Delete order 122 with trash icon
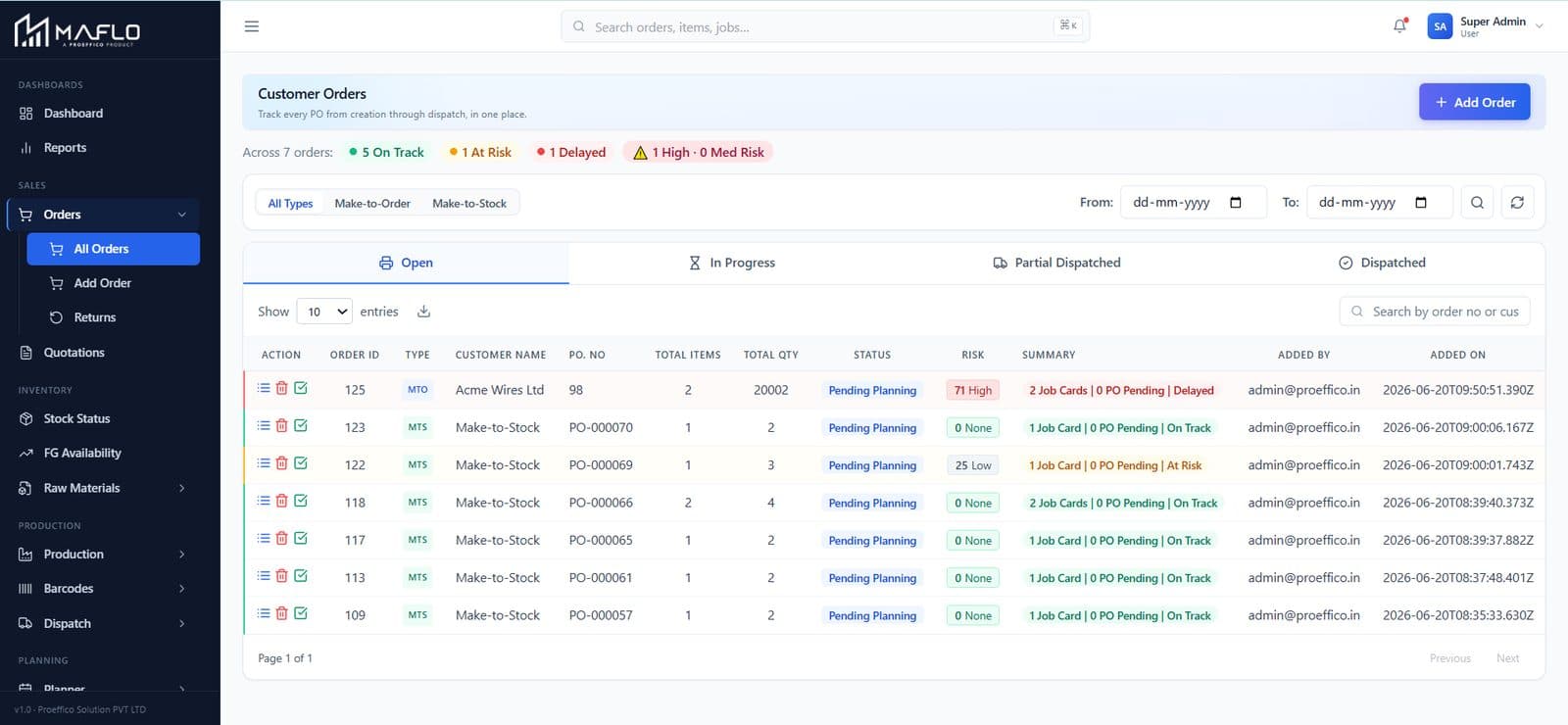Image resolution: width=1568 pixels, height=725 pixels. 281,462
